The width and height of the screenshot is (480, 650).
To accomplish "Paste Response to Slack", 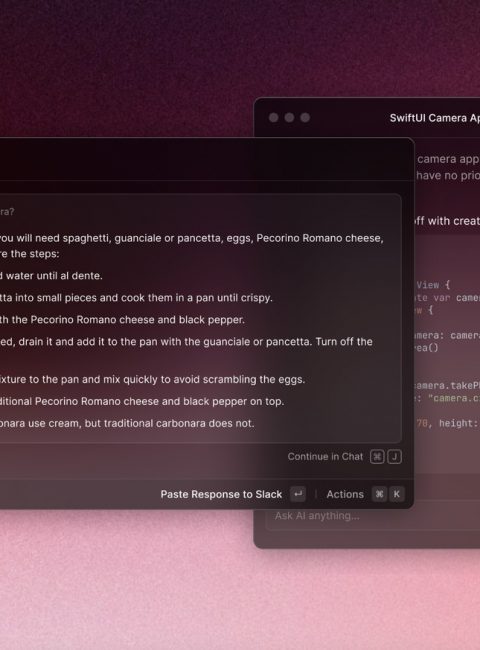I will pyautogui.click(x=221, y=494).
